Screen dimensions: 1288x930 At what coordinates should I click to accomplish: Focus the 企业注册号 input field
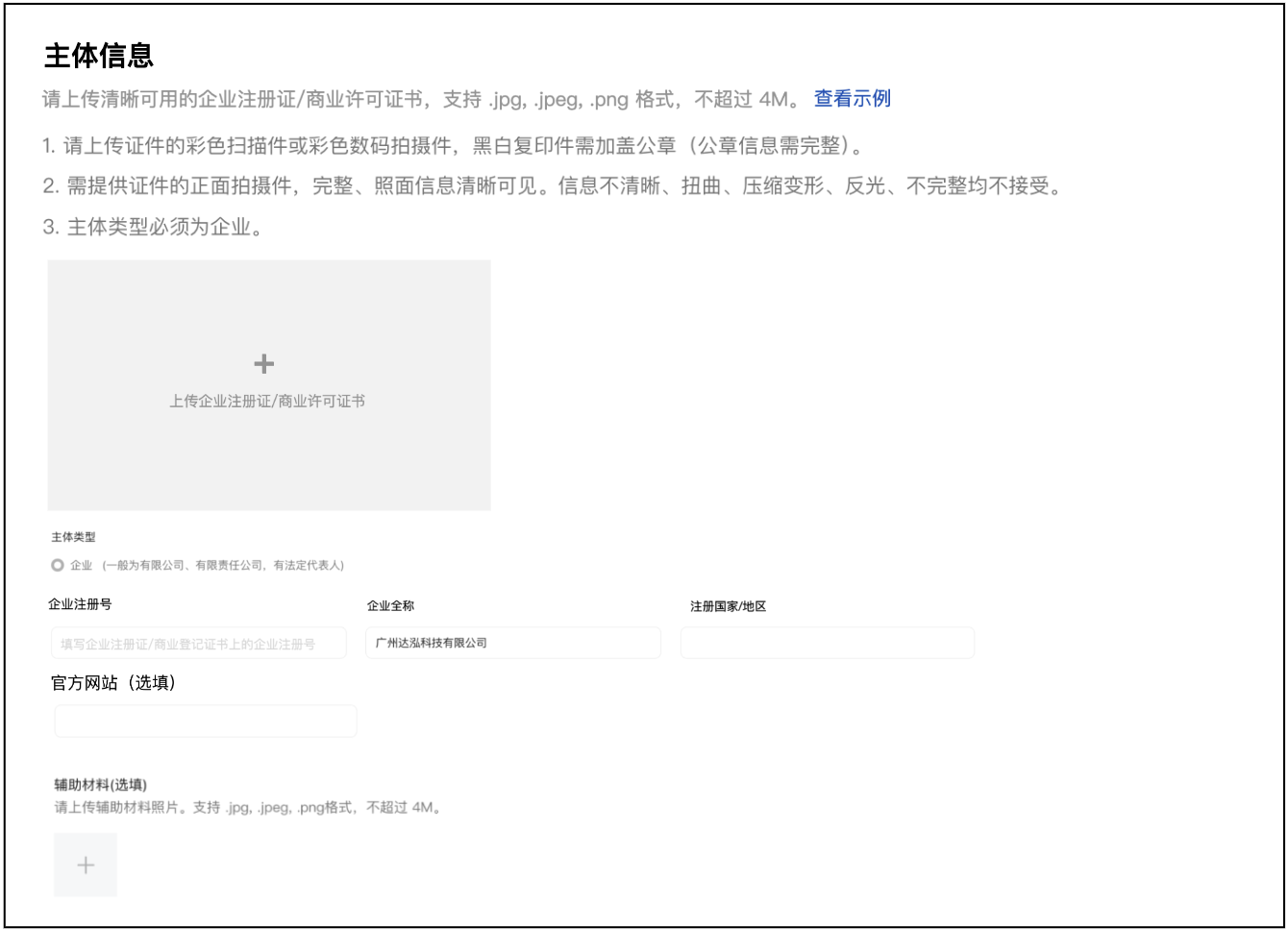[x=199, y=643]
